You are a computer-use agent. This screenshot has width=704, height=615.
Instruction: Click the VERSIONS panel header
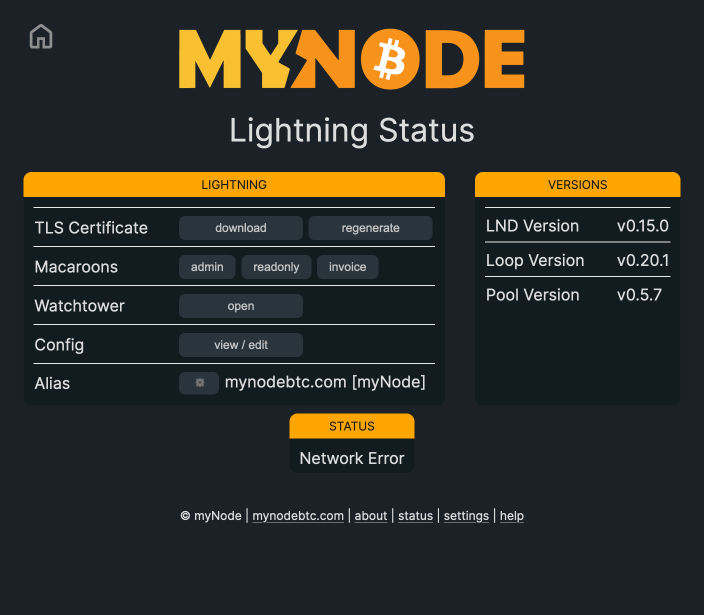(577, 185)
